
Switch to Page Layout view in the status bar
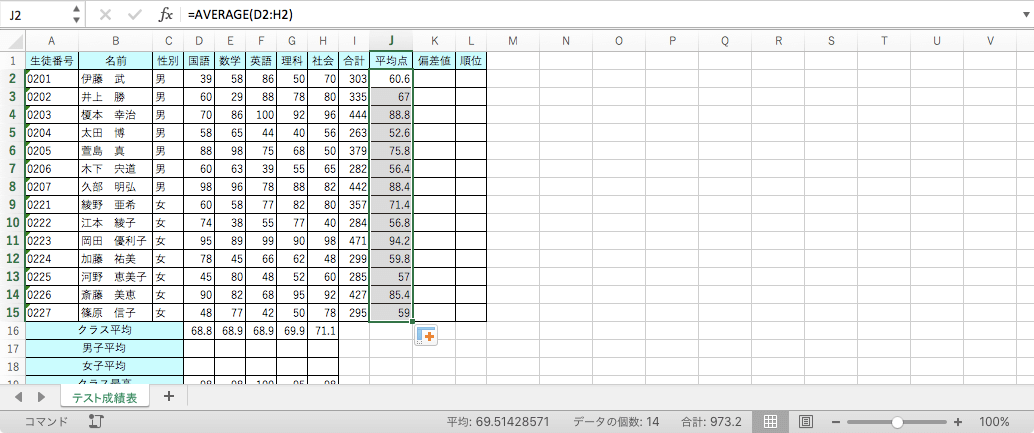point(805,421)
